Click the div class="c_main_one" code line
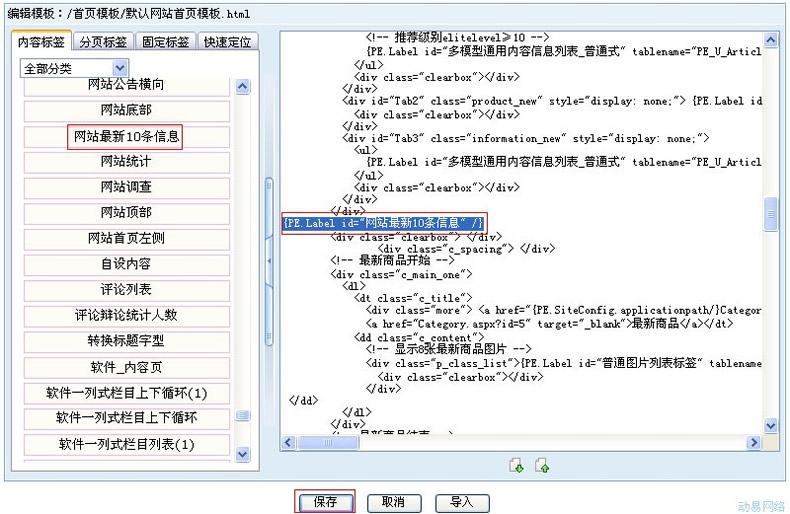The width and height of the screenshot is (790, 514). coord(401,275)
